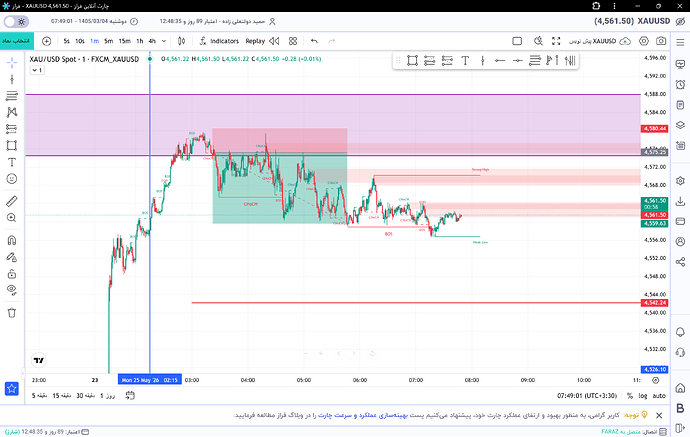Click the trash remove drawings icon
This screenshot has height=437, width=690.
click(12, 313)
